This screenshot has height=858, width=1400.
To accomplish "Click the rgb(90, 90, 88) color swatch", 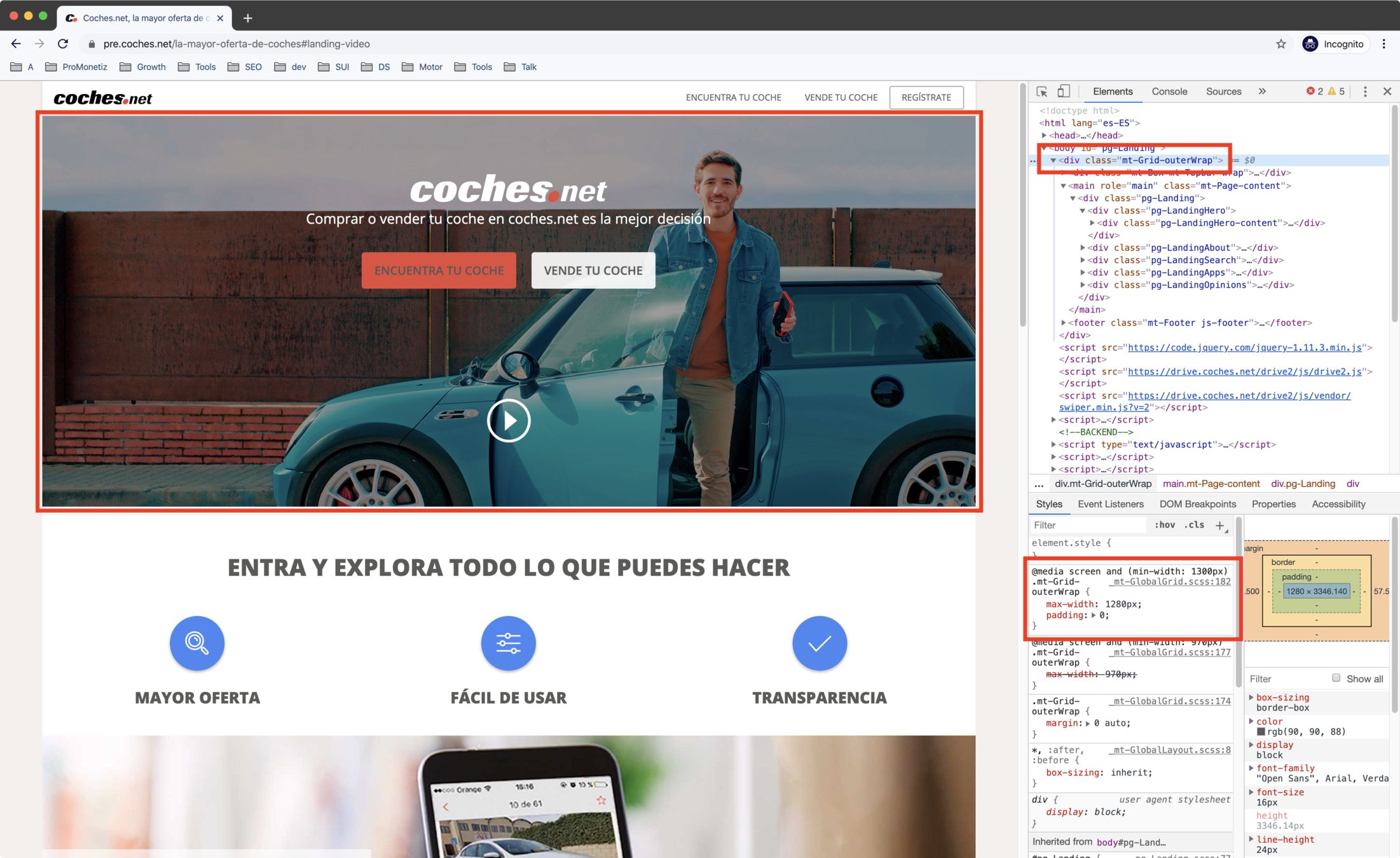I will click(1261, 732).
